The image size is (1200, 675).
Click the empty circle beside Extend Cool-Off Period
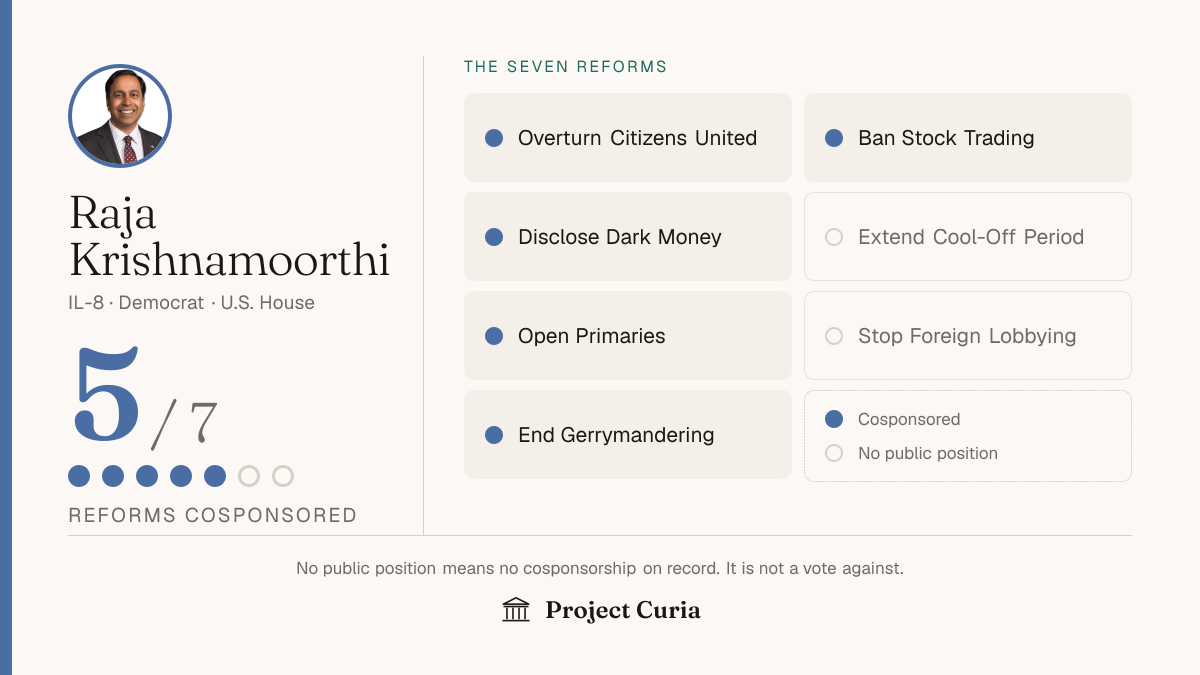pos(834,237)
